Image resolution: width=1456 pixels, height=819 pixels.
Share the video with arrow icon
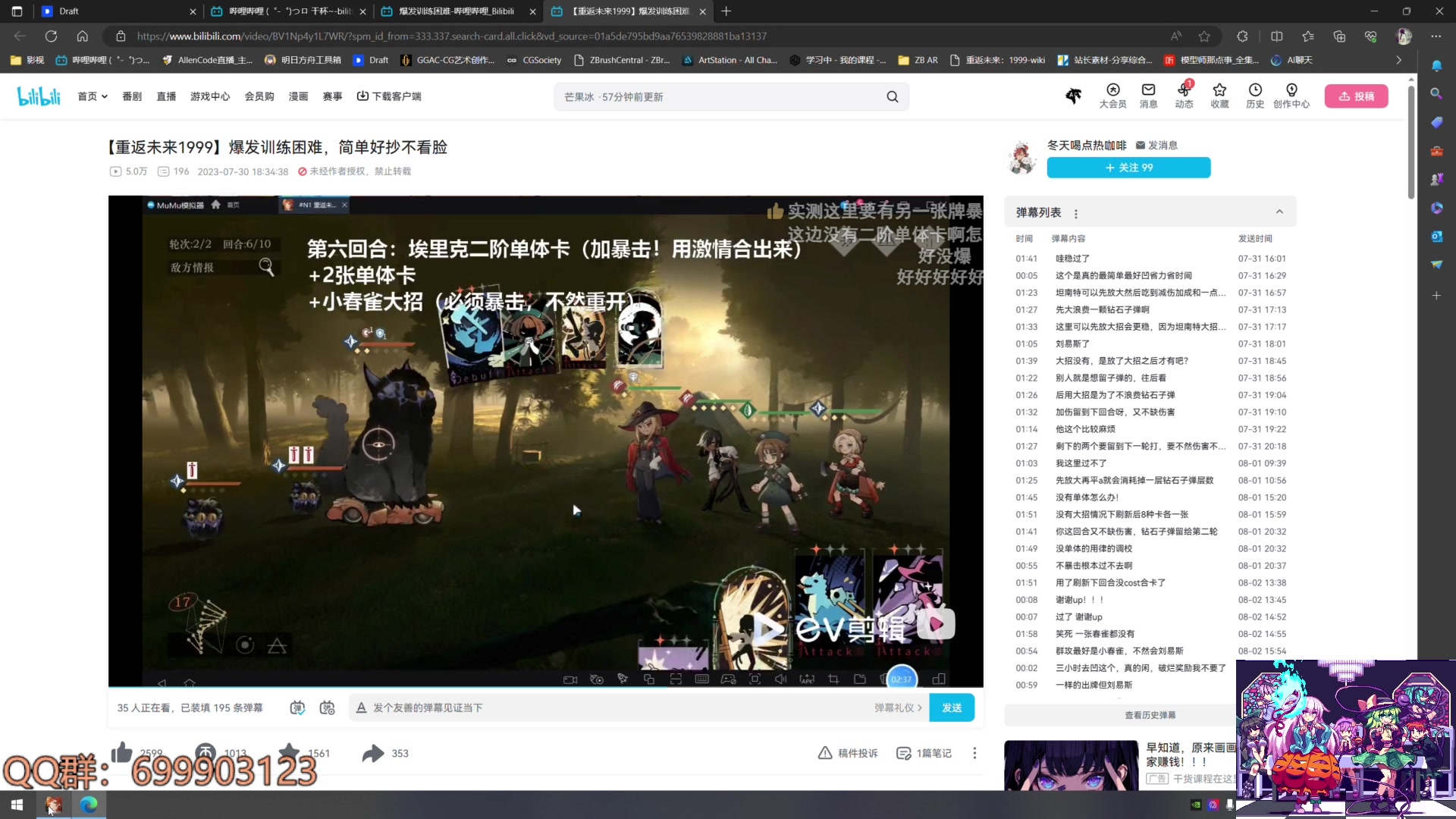click(x=373, y=753)
